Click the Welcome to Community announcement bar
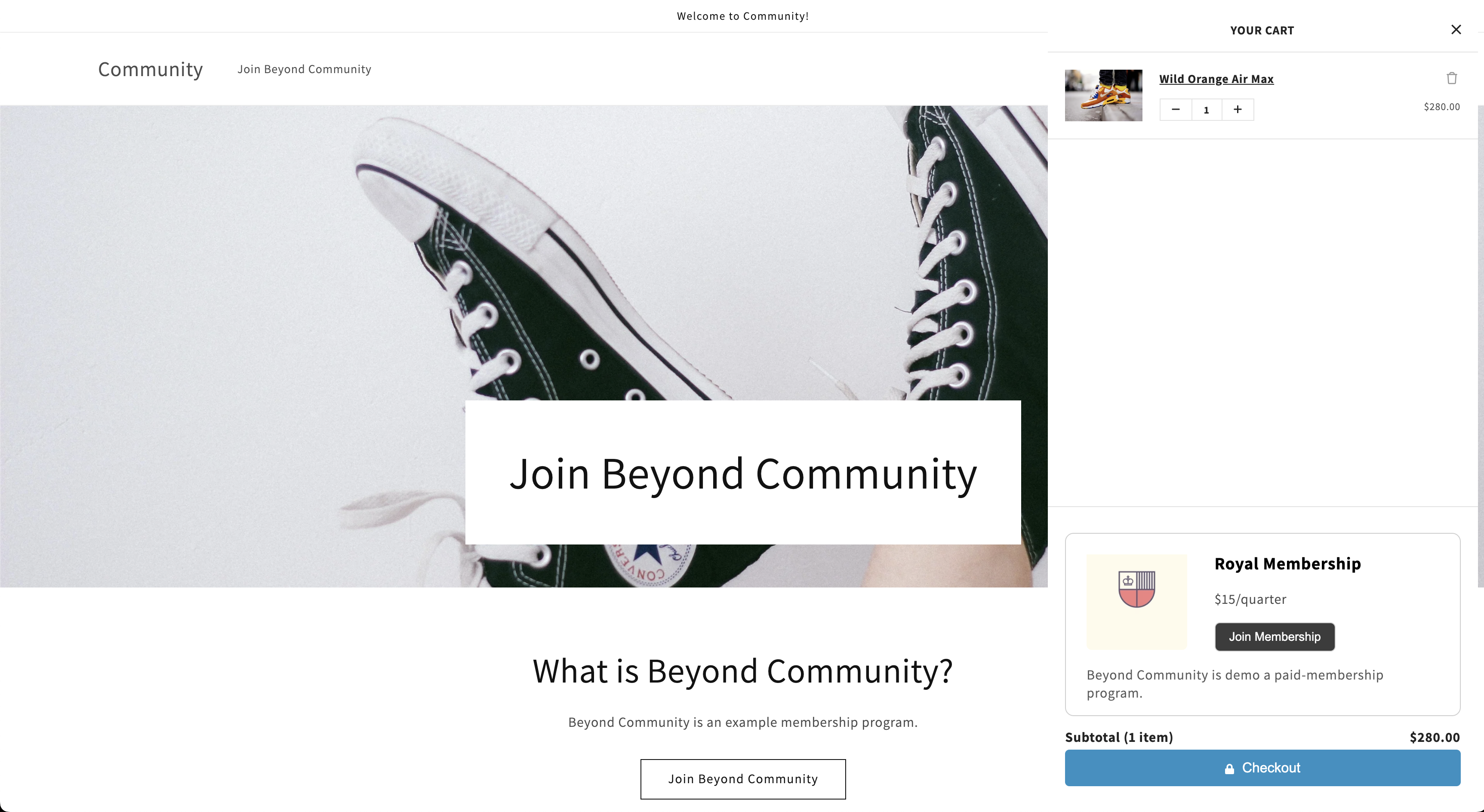1484x812 pixels. coord(742,16)
